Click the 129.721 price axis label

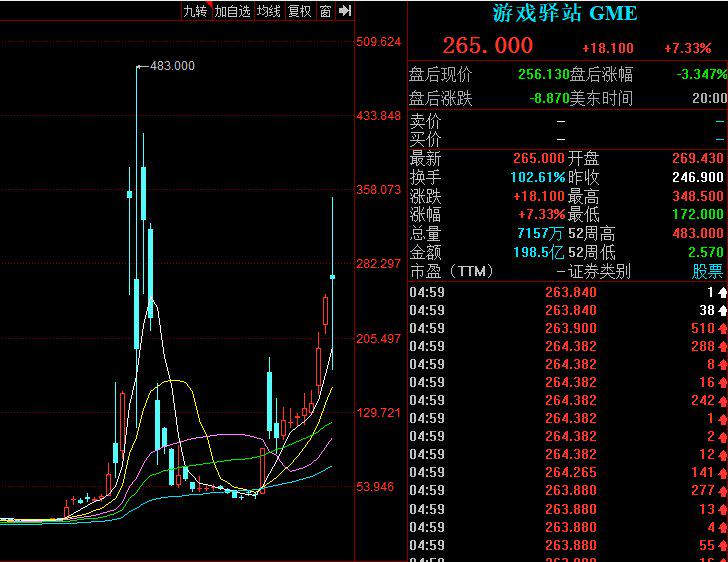point(378,412)
